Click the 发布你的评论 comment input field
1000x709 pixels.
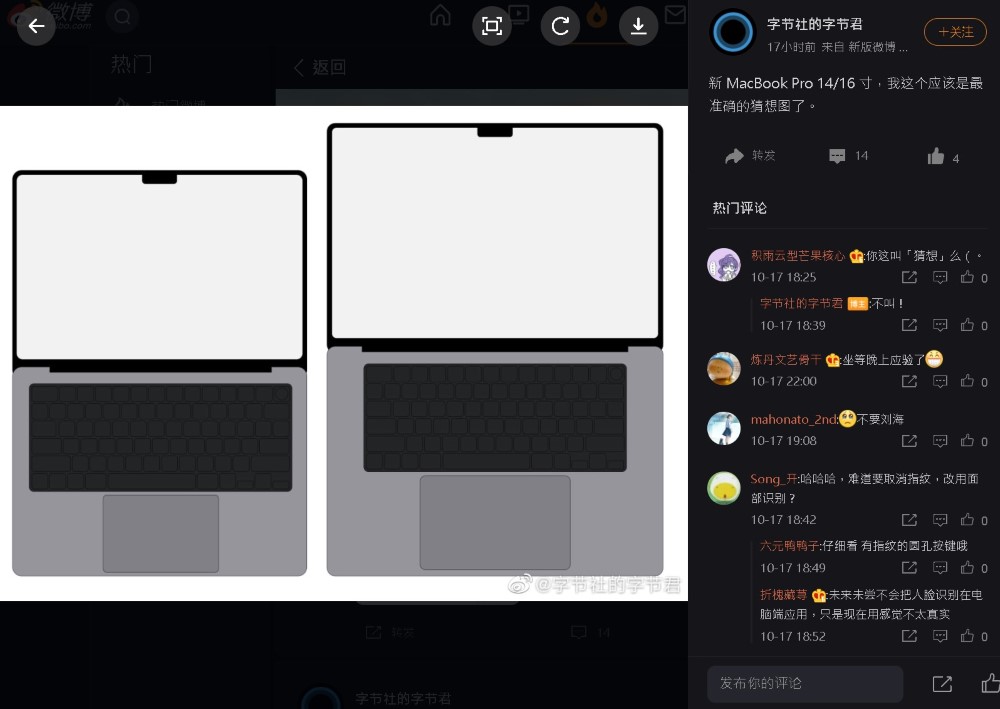(x=805, y=683)
